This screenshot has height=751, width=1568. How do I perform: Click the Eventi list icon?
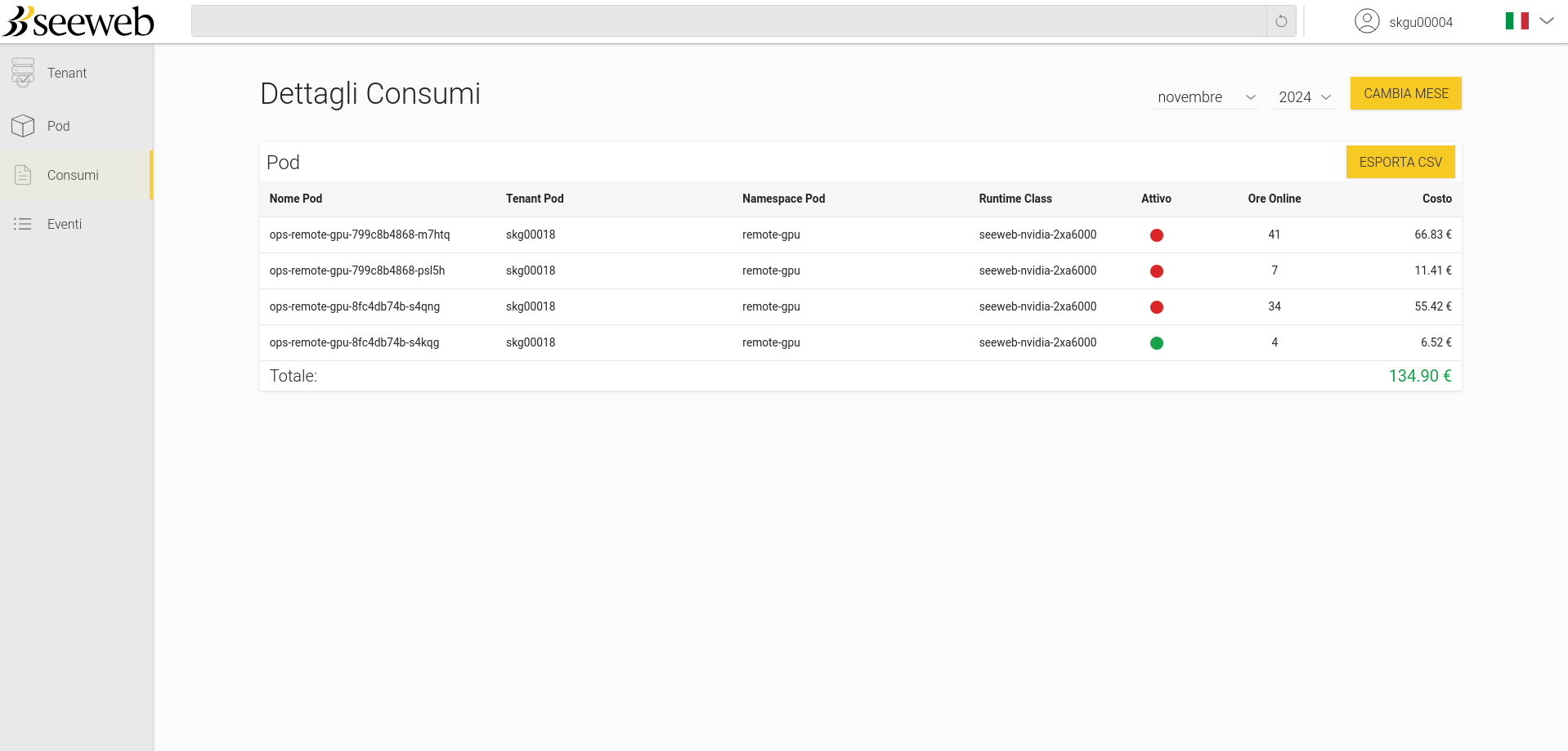(23, 224)
